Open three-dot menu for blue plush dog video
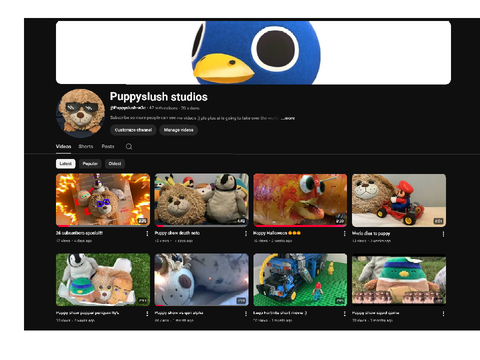The width and height of the screenshot is (480, 360). [x=246, y=314]
